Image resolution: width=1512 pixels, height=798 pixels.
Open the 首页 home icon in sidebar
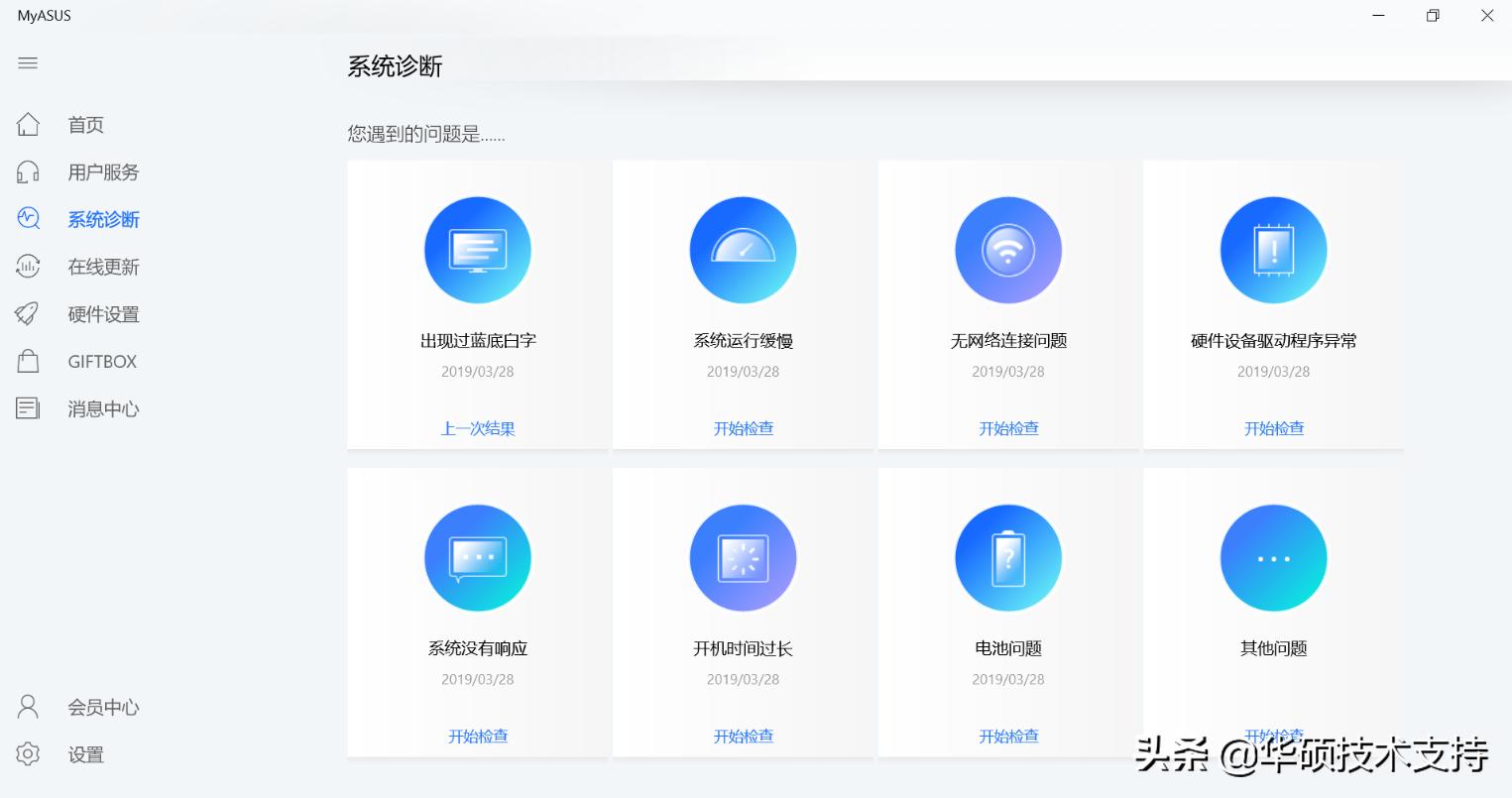tap(28, 124)
